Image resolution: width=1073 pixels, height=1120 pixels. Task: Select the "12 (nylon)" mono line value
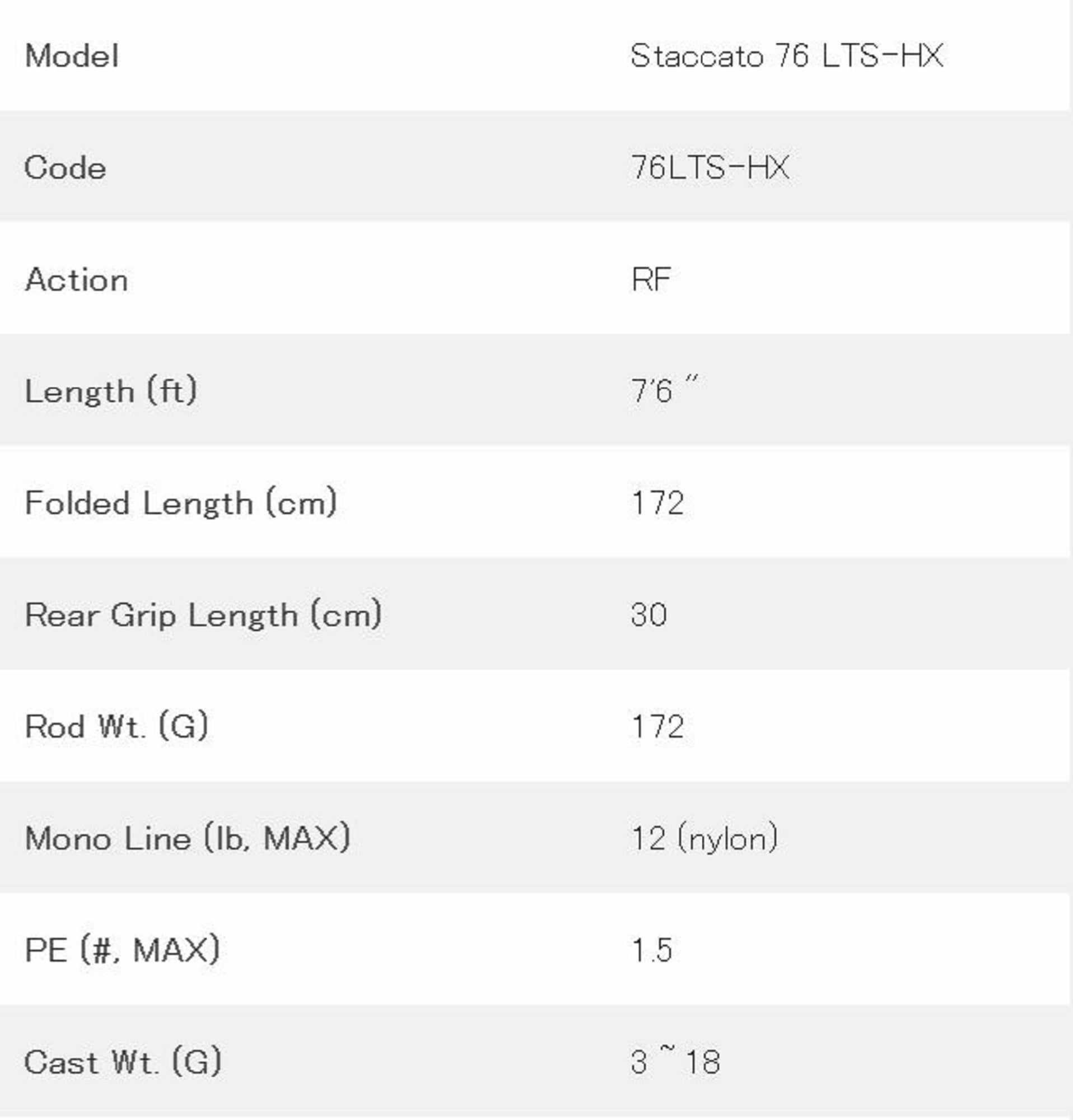[x=704, y=839]
